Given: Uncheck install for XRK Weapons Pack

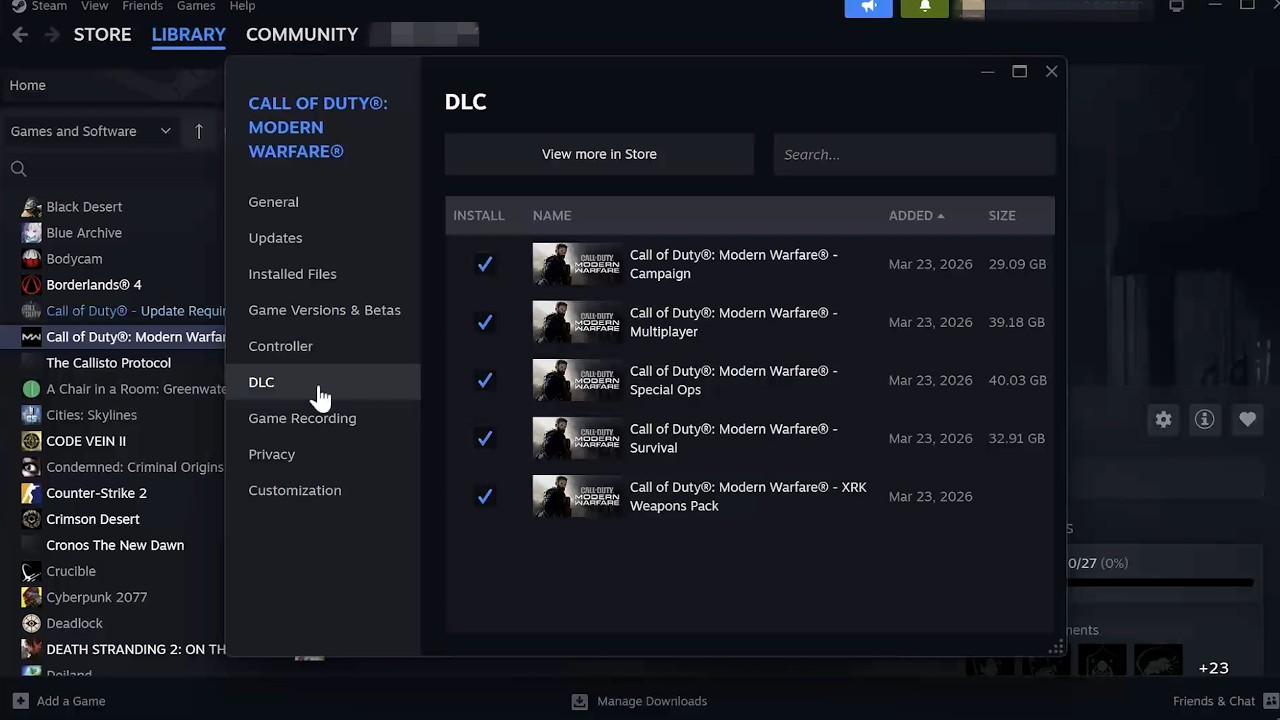Looking at the screenshot, I should [x=485, y=496].
